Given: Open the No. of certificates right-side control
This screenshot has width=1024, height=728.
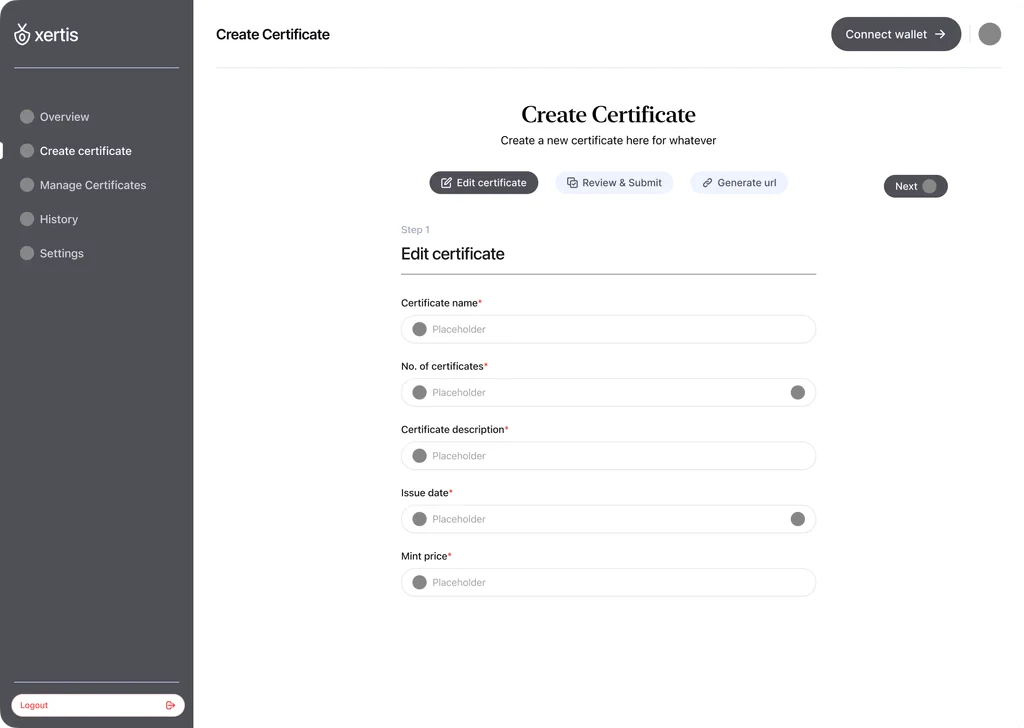Looking at the screenshot, I should [x=797, y=392].
